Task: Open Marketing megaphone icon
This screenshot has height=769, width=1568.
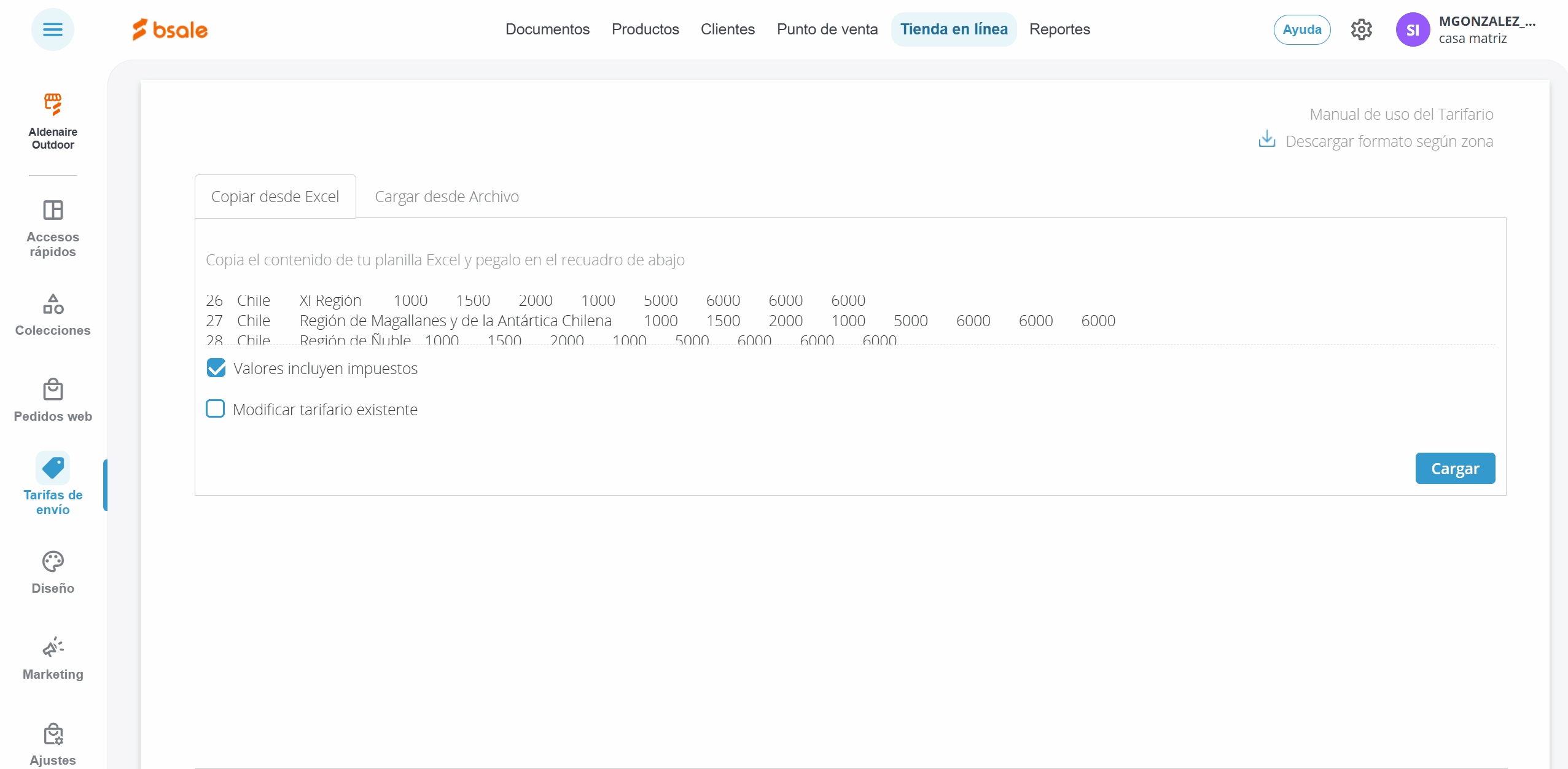Action: tap(53, 647)
